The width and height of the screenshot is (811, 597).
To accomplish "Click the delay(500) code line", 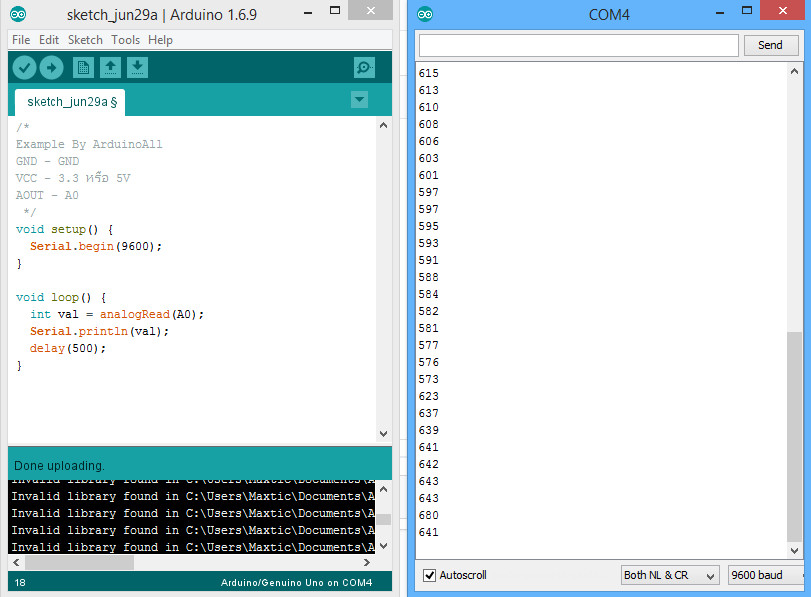I will pyautogui.click(x=68, y=349).
